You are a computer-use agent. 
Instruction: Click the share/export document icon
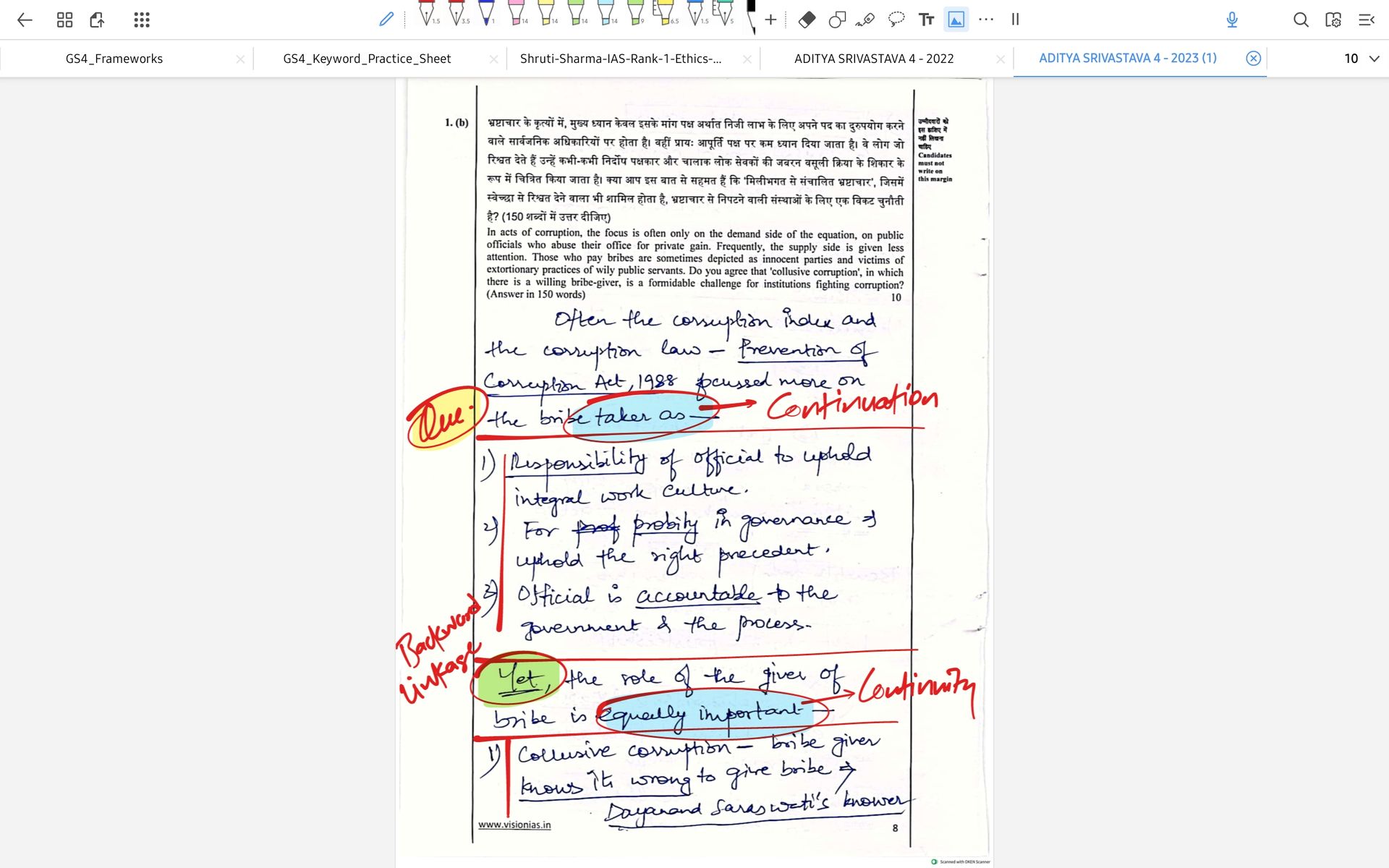[x=98, y=20]
